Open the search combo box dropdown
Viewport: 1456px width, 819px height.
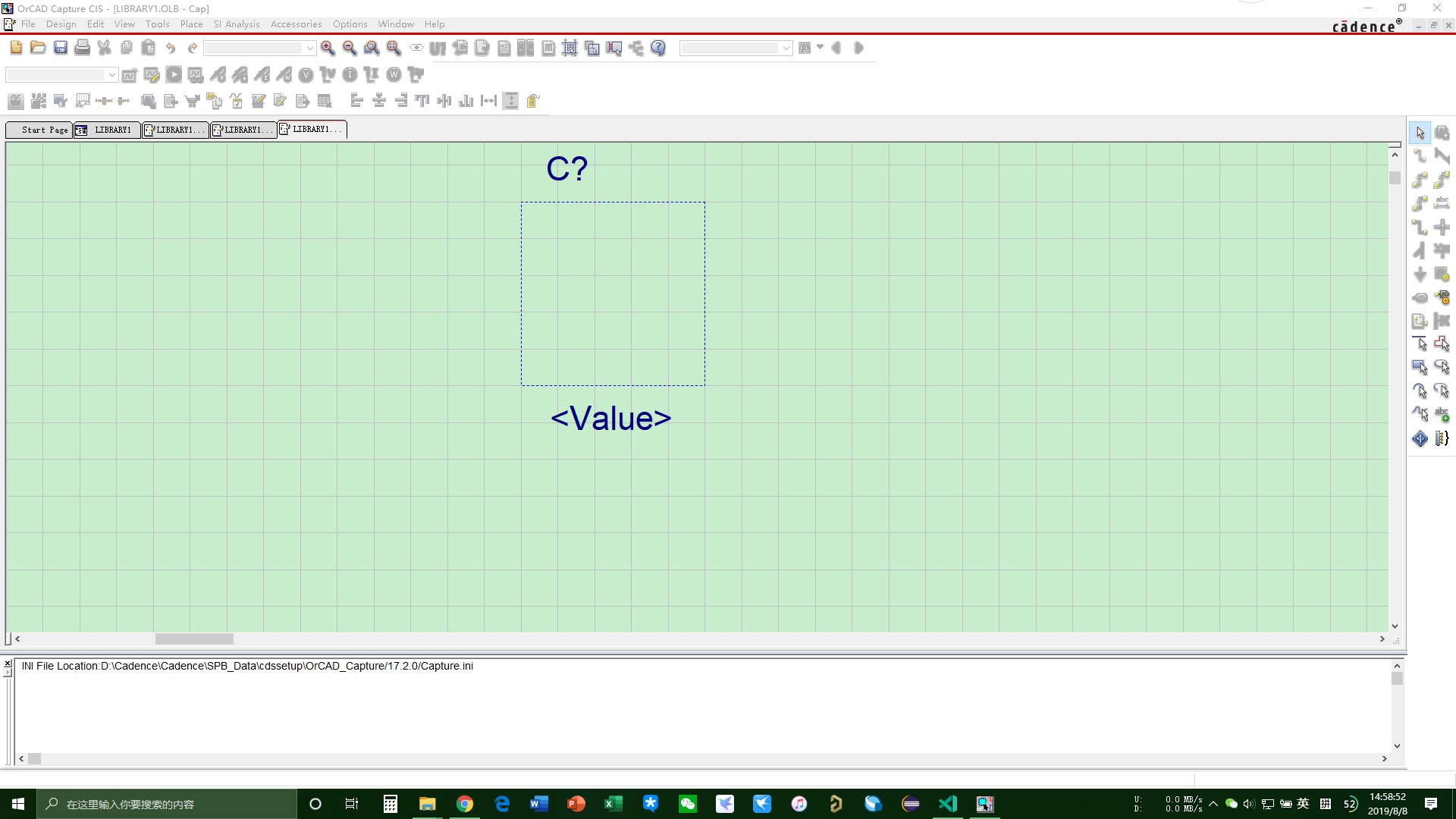pyautogui.click(x=786, y=48)
